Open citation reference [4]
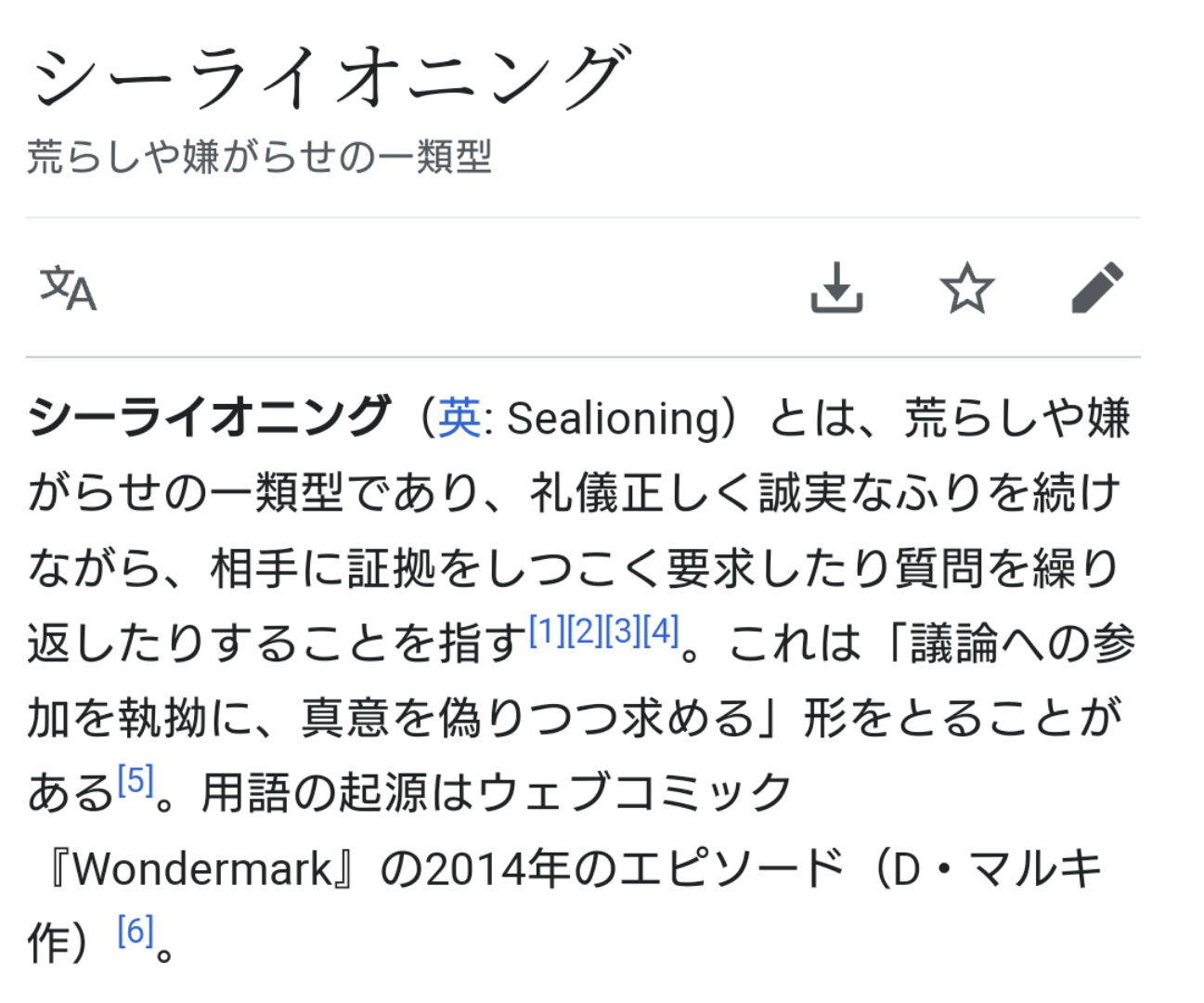1204x1003 pixels. [661, 632]
